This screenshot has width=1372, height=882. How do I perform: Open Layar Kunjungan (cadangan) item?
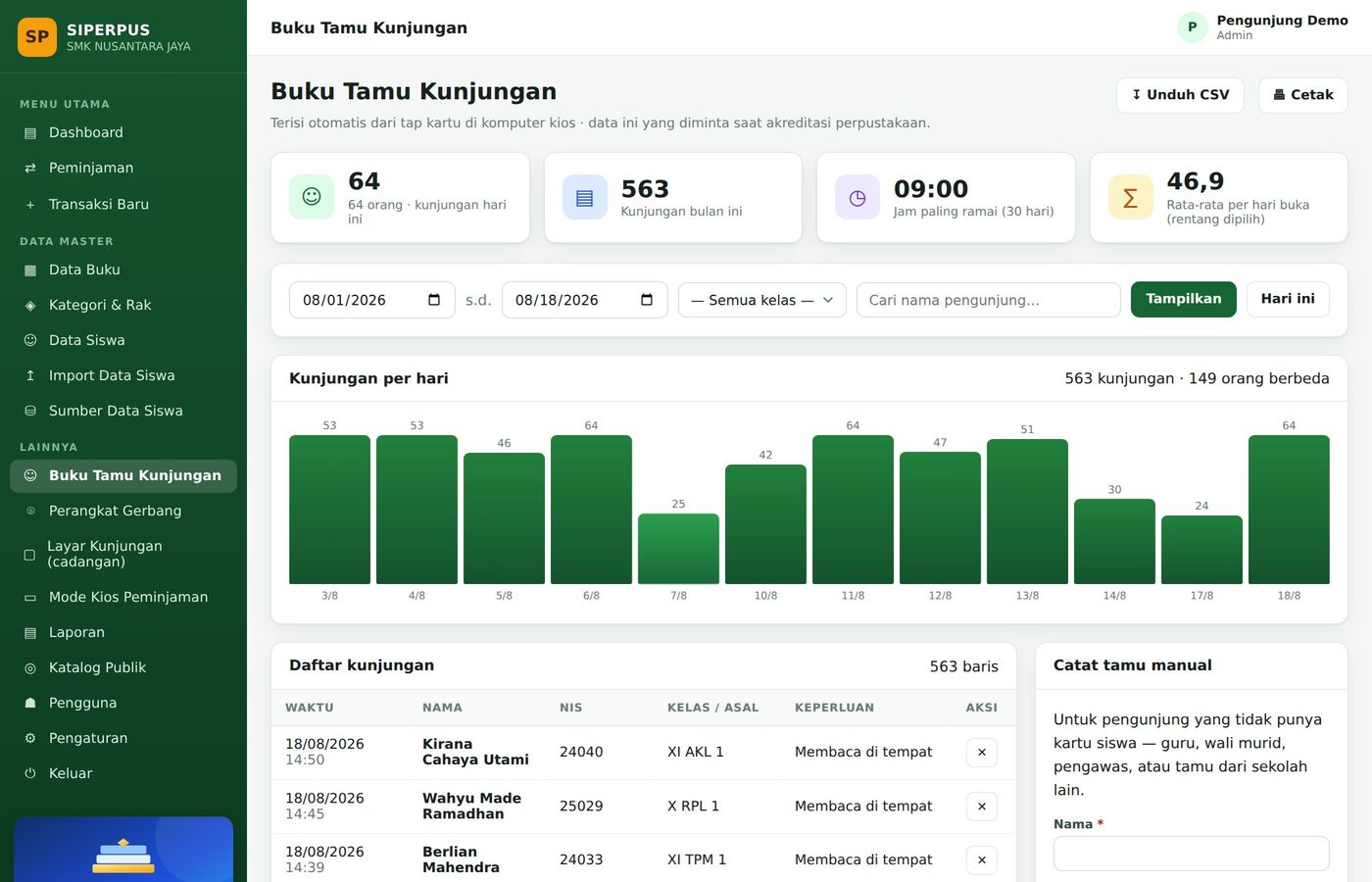click(123, 554)
